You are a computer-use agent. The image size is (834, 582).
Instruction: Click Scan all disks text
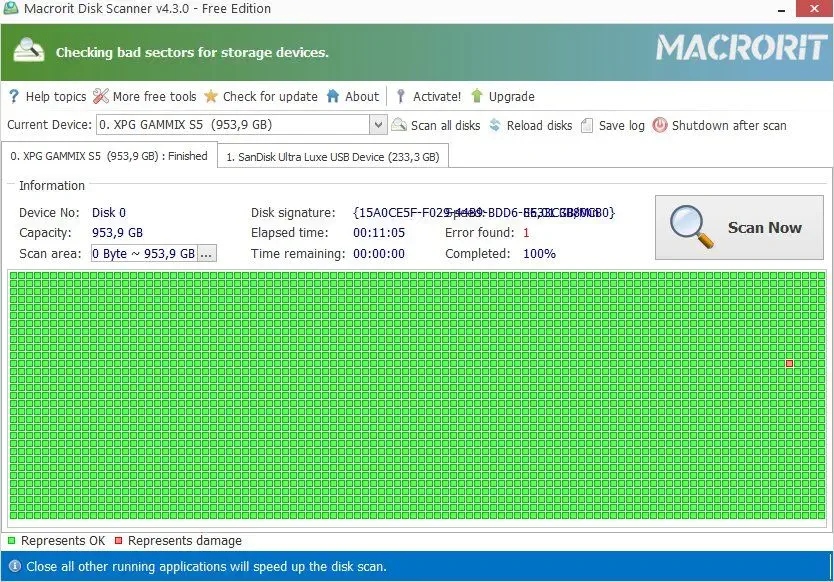point(445,126)
